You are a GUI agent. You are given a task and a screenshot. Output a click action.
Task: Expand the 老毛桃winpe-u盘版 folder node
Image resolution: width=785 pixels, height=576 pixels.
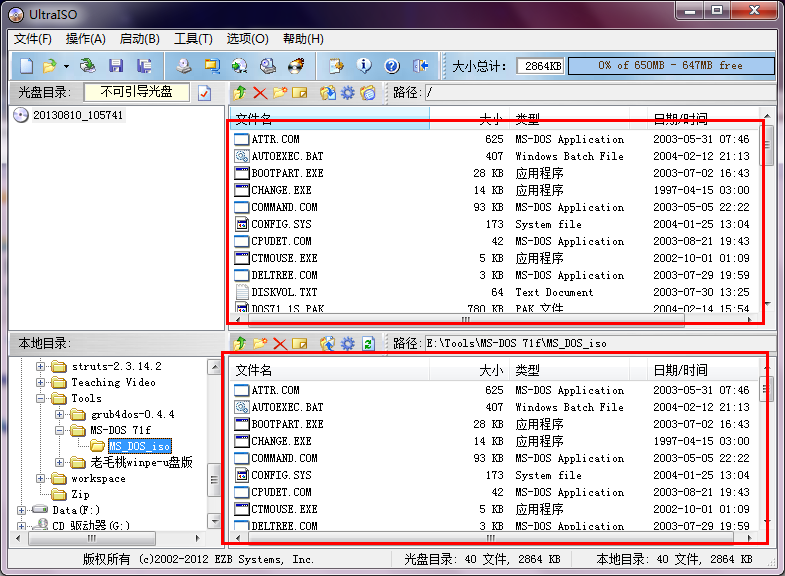[x=60, y=462]
